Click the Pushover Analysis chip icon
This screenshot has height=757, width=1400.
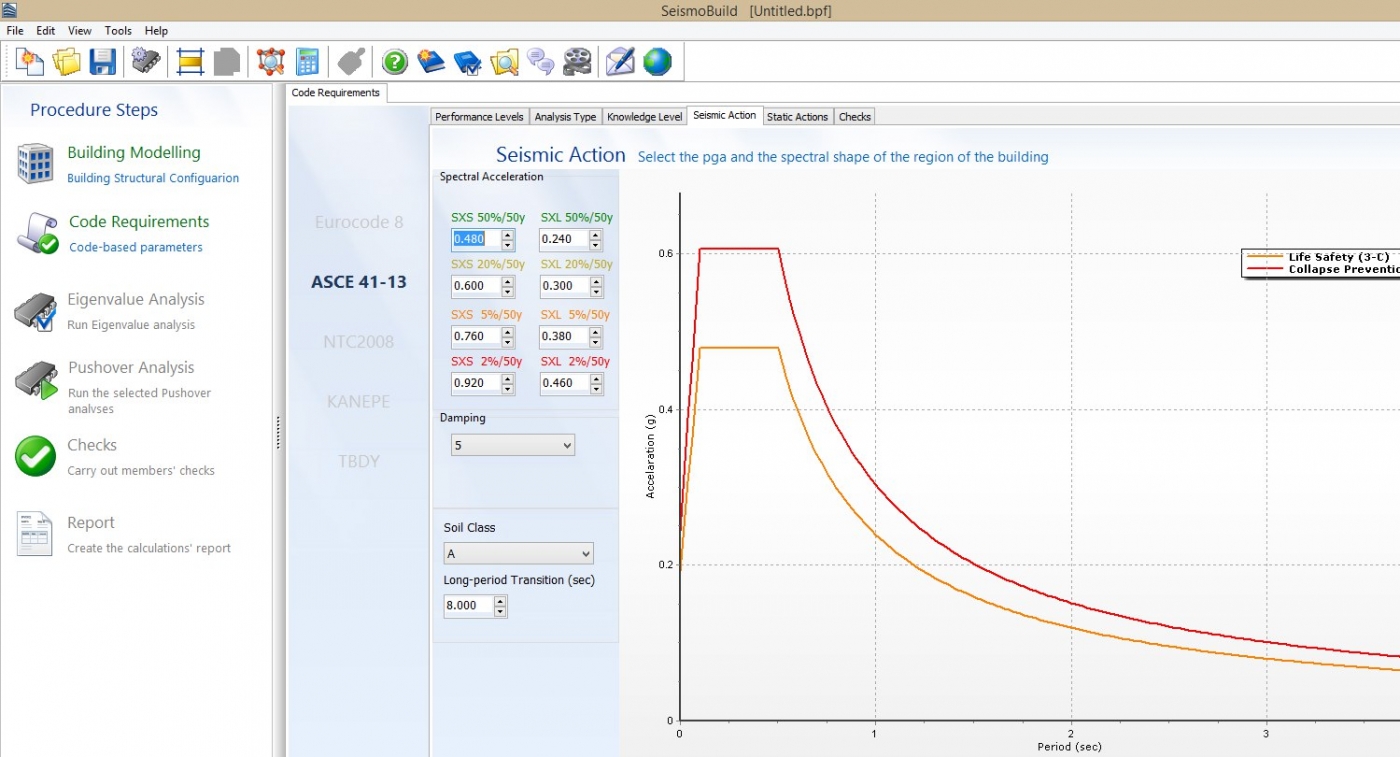tap(35, 381)
